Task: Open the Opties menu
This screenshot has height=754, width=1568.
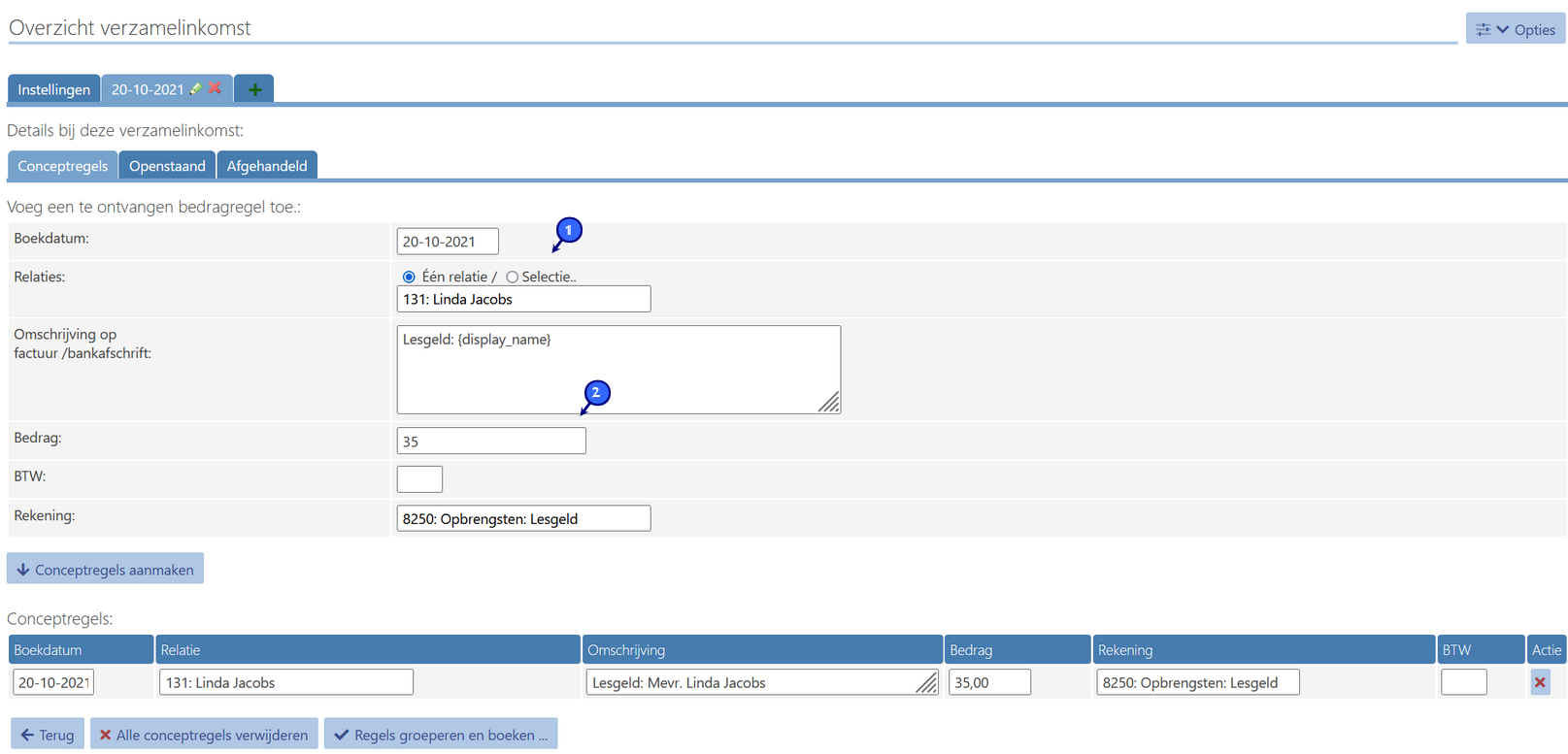Action: (1516, 29)
